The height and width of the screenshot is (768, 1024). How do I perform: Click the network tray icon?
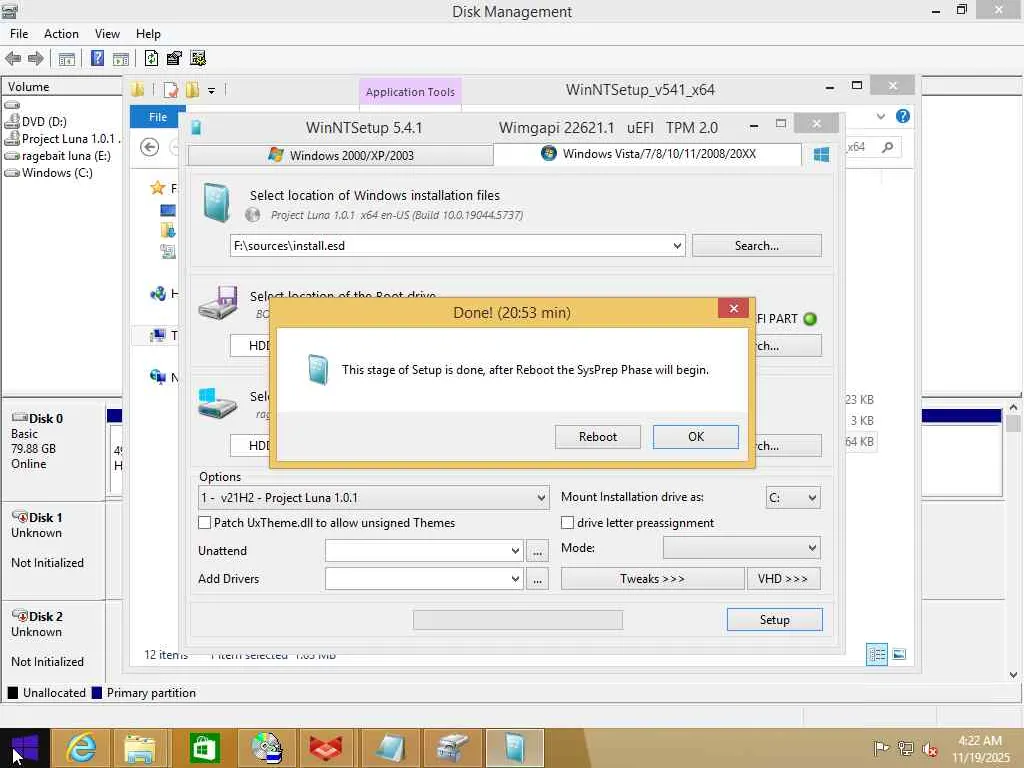point(905,748)
